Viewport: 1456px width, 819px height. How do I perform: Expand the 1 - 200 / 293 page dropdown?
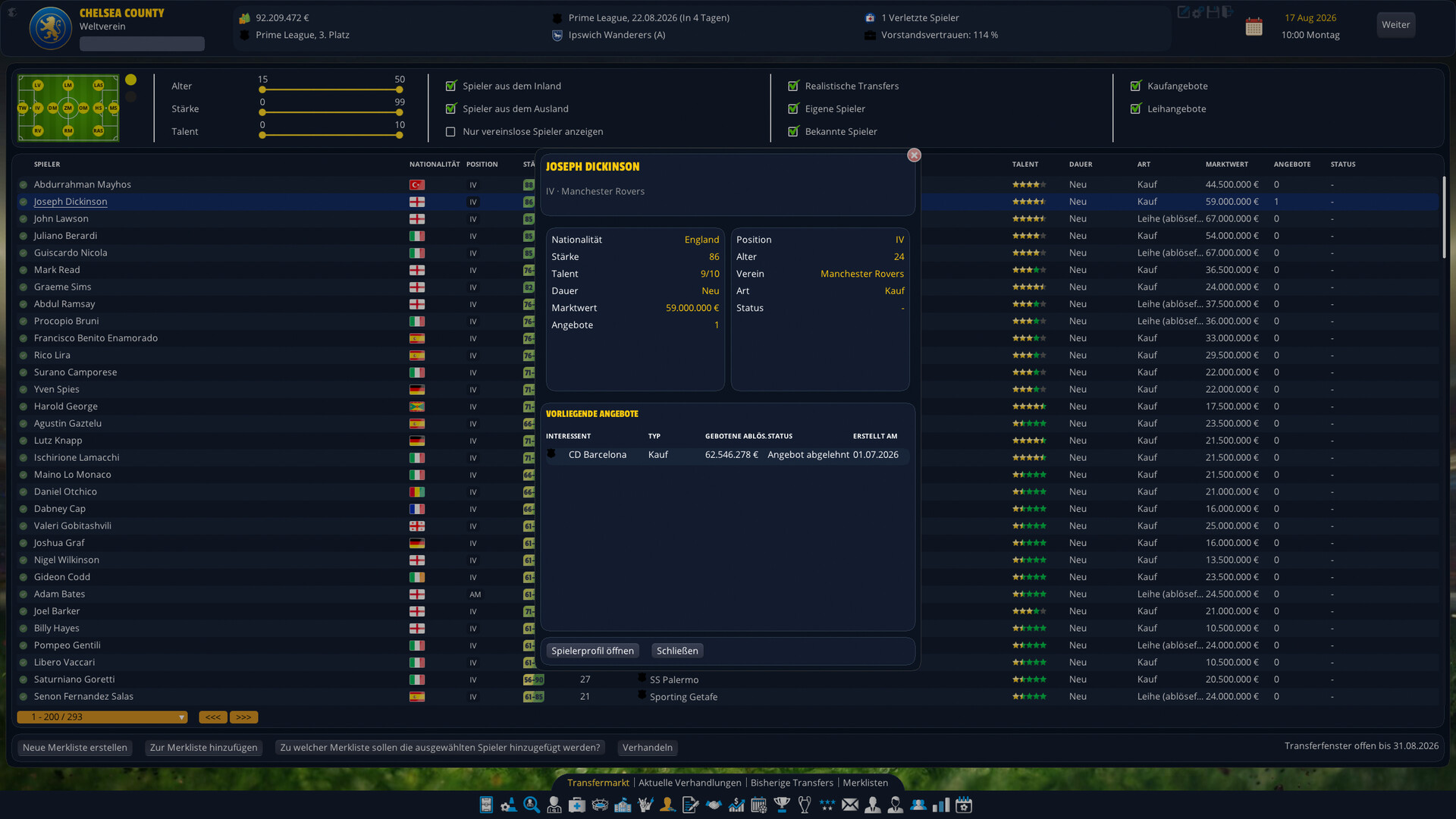(102, 717)
